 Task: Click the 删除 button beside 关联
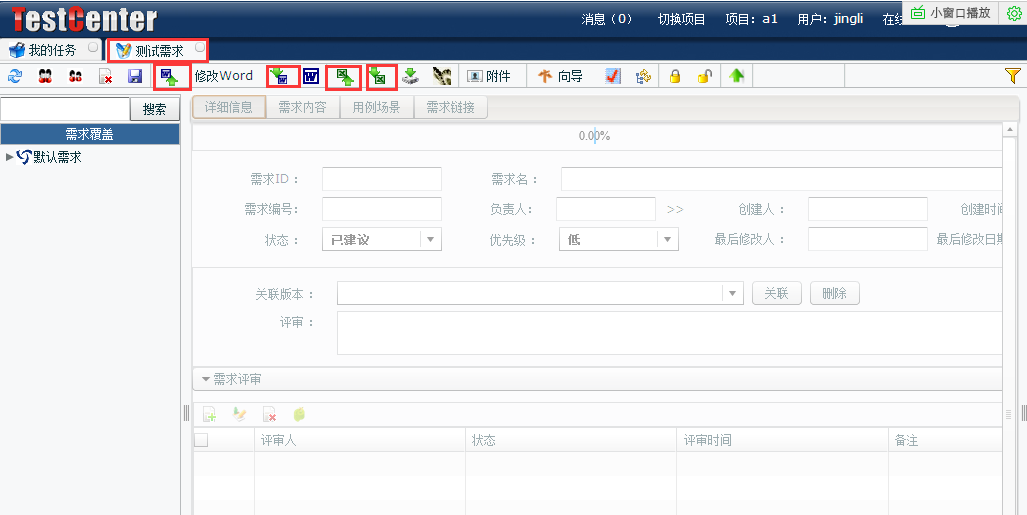tap(834, 294)
